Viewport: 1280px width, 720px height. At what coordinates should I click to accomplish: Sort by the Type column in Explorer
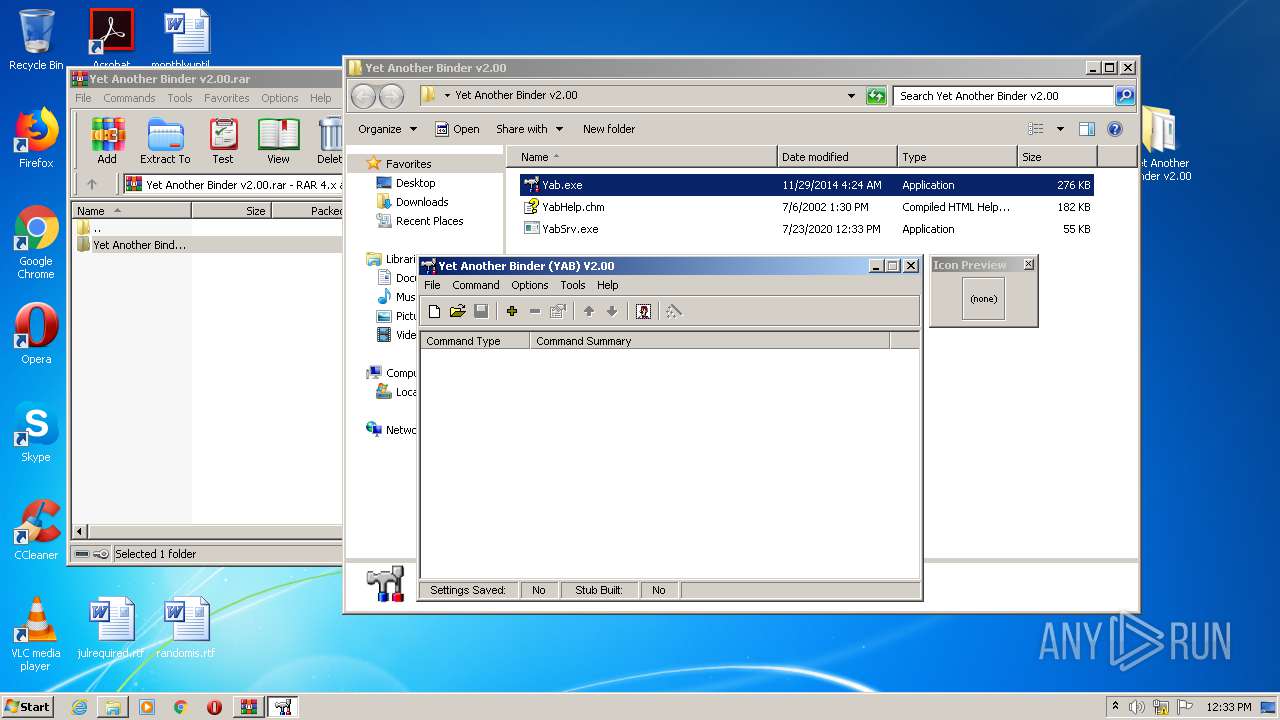click(x=957, y=157)
